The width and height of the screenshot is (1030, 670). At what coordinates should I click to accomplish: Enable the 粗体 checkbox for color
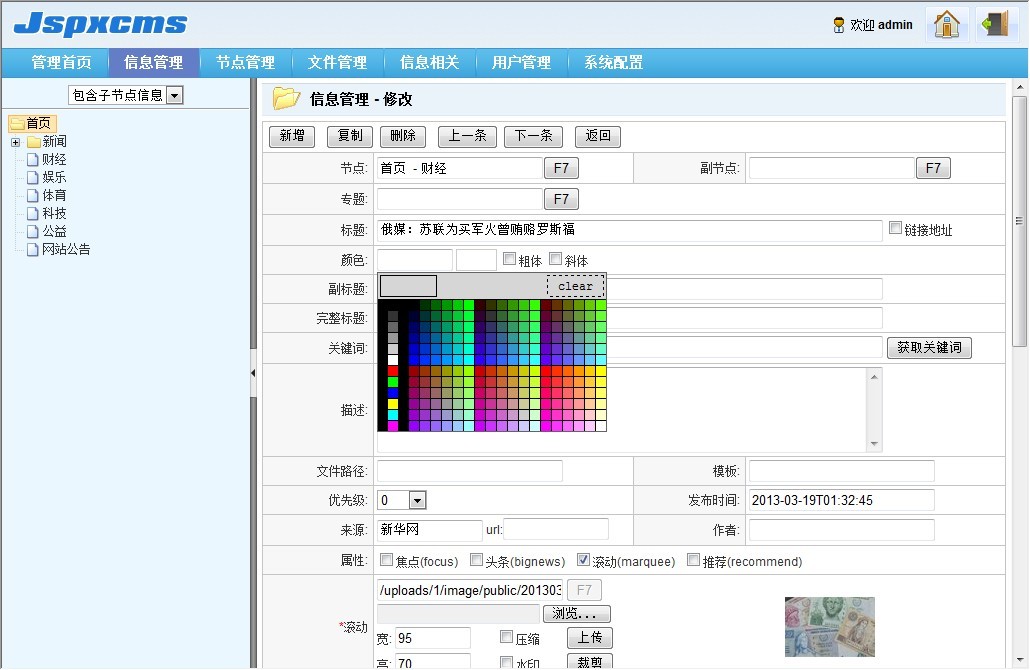(x=509, y=257)
